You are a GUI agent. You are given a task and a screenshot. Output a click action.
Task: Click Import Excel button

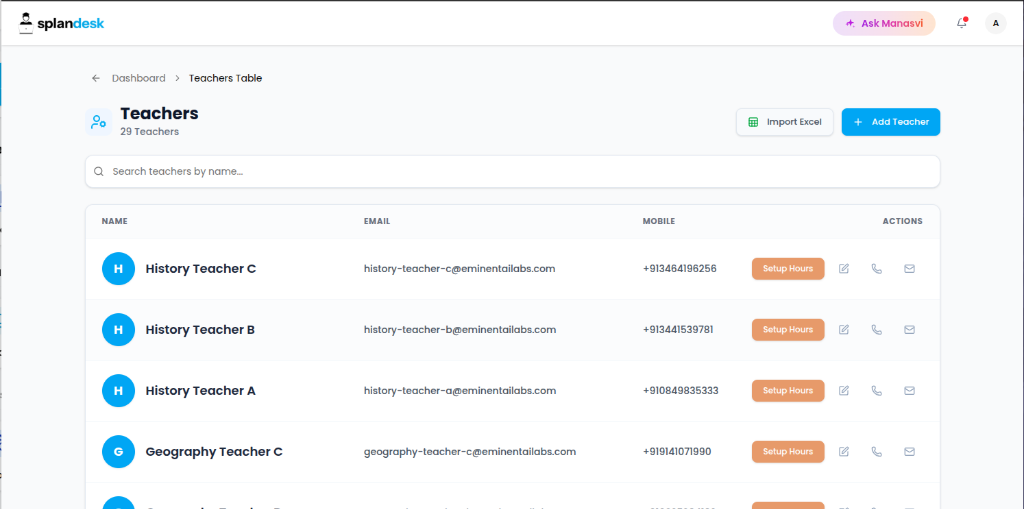[785, 122]
